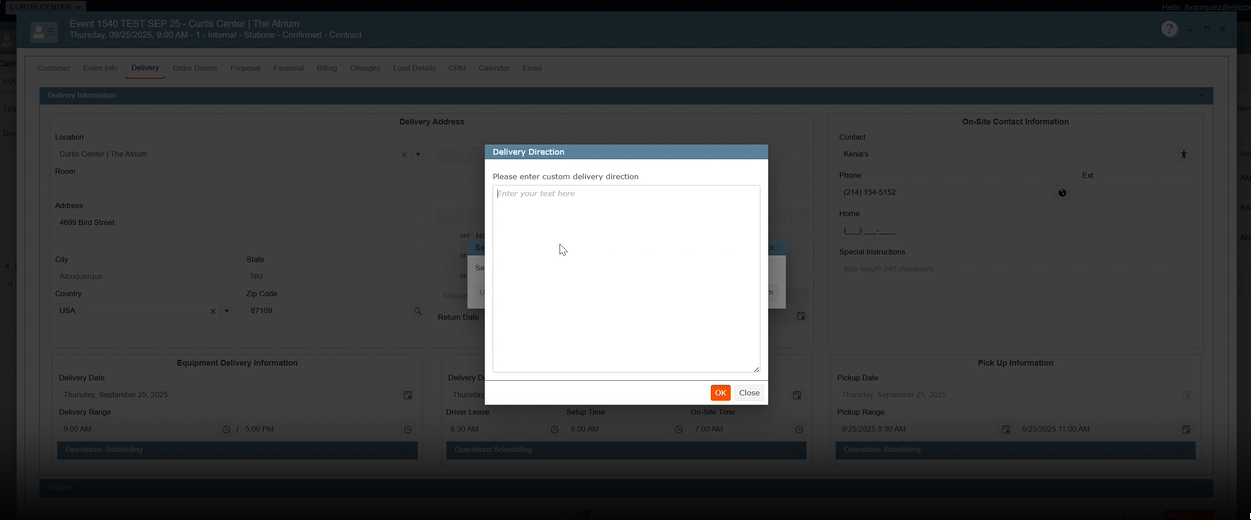Expand Operations Scheduling under Equipment Delivery Information
The height and width of the screenshot is (520, 1251).
[237, 450]
